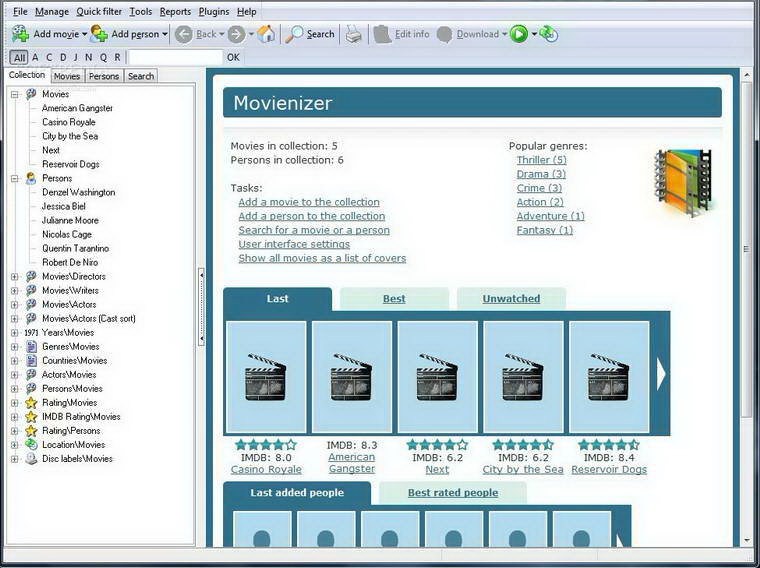Viewport: 760px width, 568px height.
Task: Open the Plugins menu
Action: pyautogui.click(x=214, y=12)
